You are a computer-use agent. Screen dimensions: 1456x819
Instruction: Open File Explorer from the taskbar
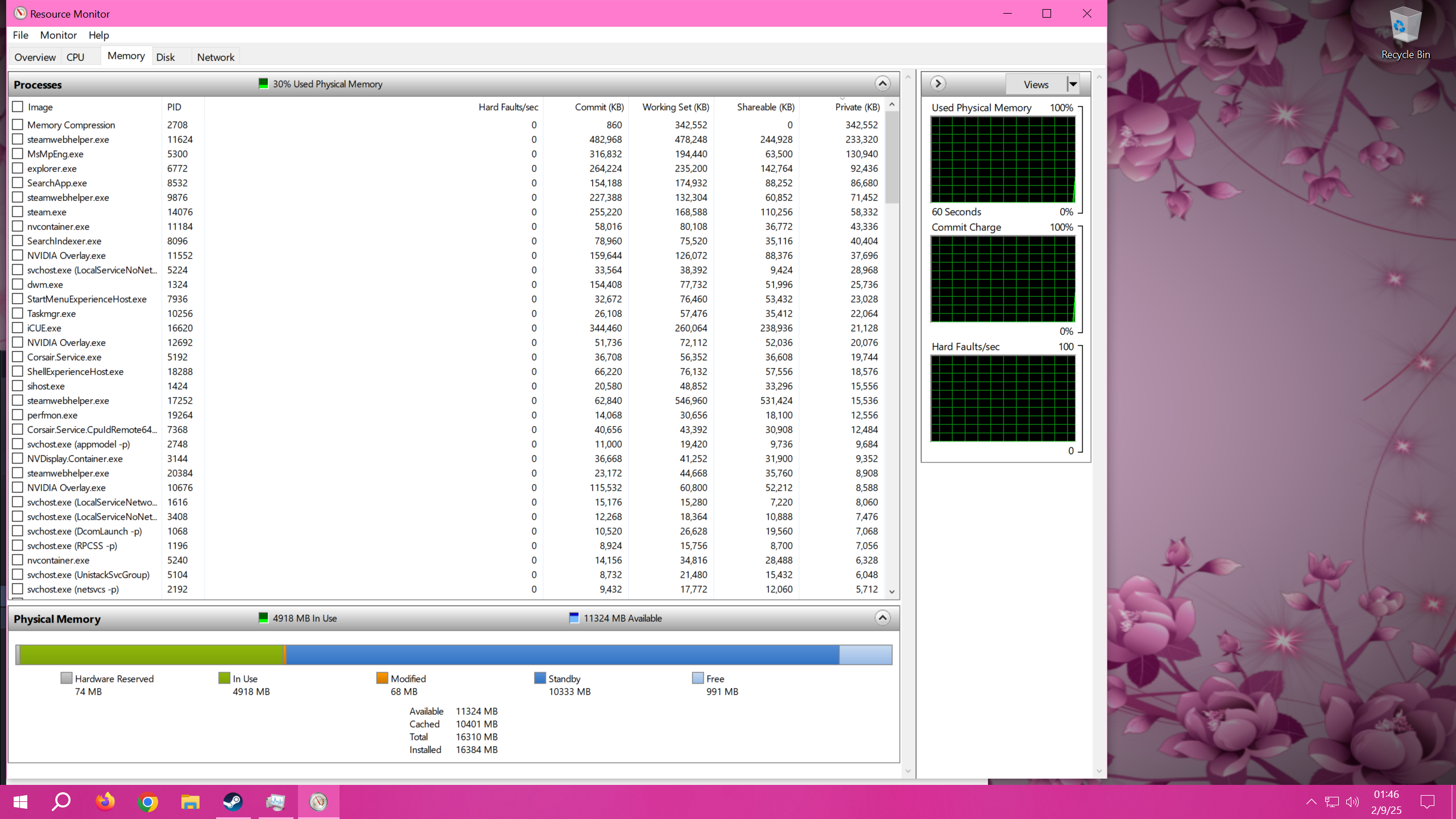[190, 802]
